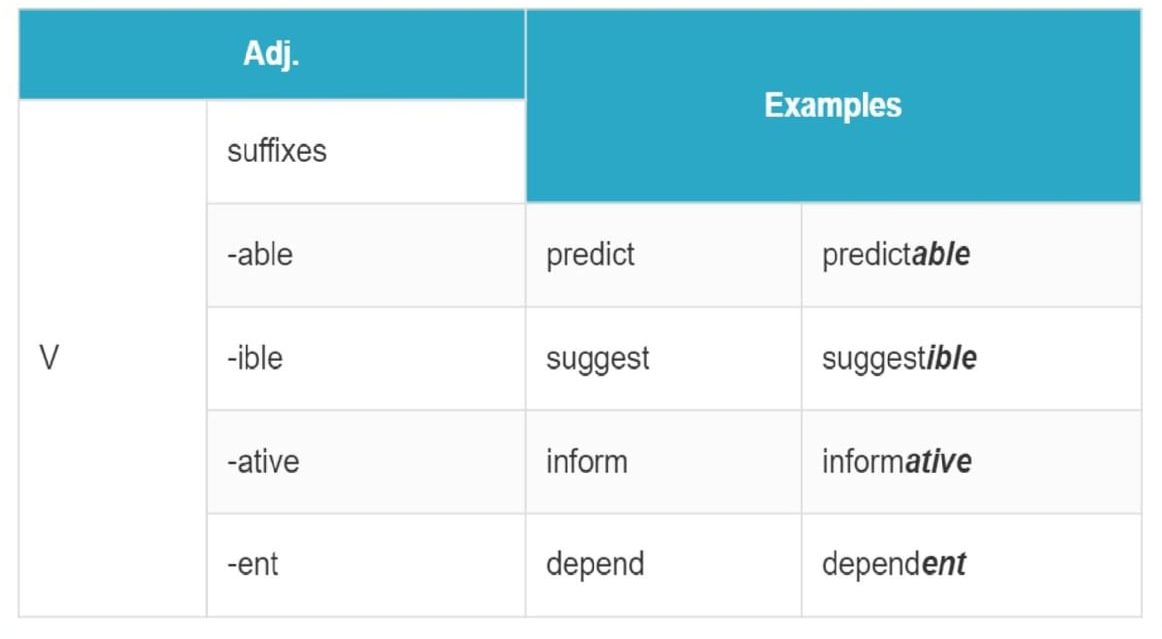Click the word dependent

pos(894,565)
